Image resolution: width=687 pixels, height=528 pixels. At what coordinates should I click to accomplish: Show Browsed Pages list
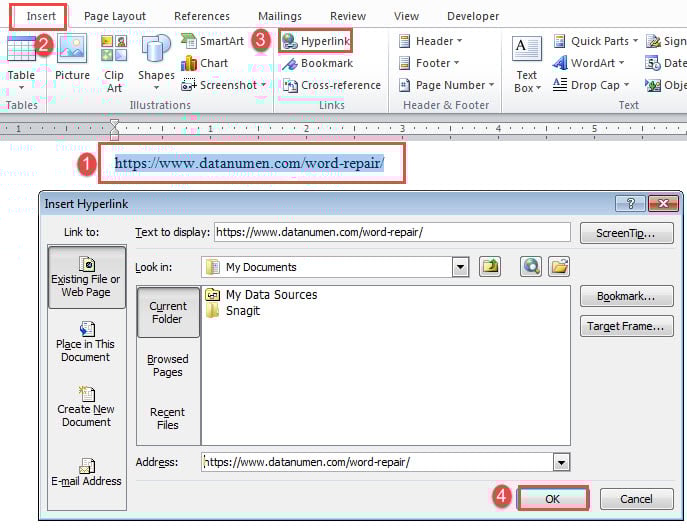click(x=168, y=365)
